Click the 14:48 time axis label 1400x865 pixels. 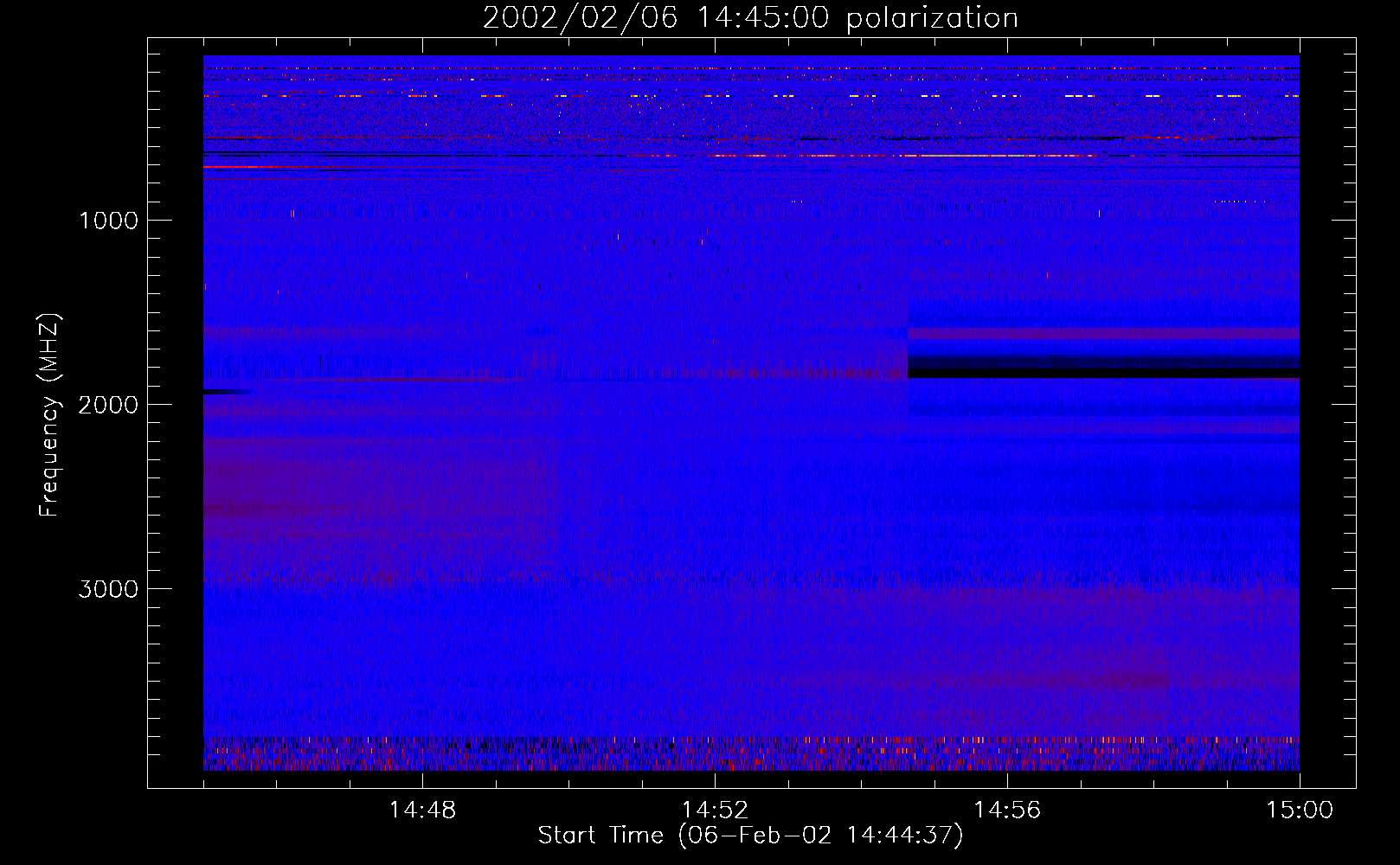click(x=422, y=811)
